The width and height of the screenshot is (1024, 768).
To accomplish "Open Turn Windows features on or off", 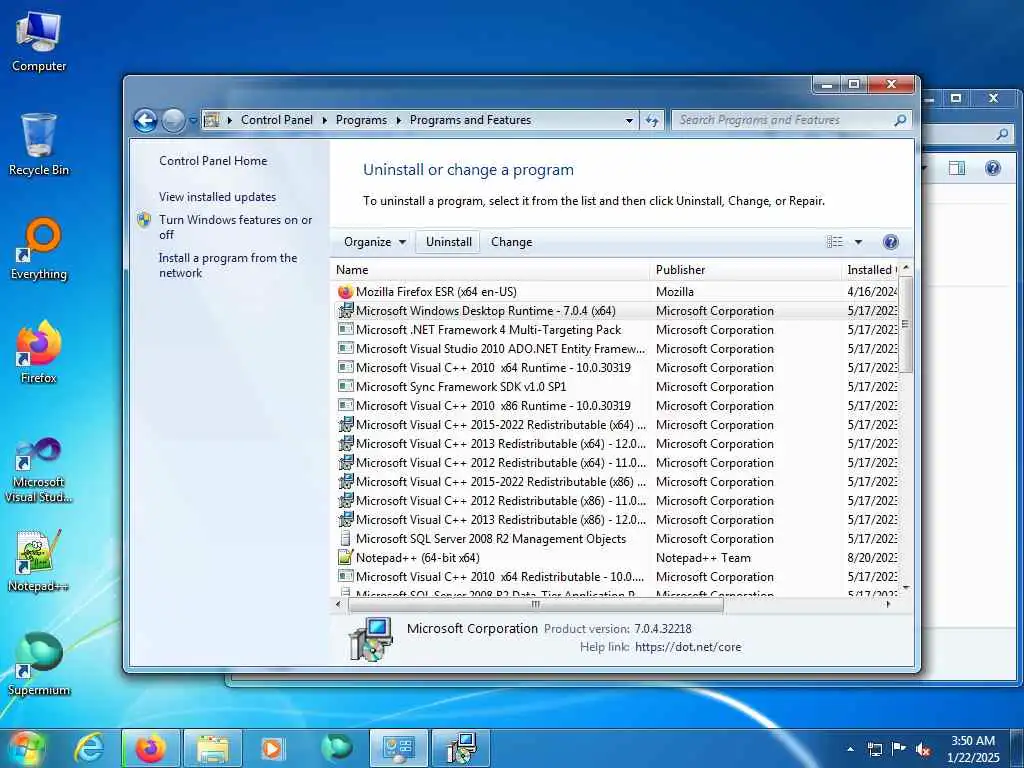I will pos(235,227).
